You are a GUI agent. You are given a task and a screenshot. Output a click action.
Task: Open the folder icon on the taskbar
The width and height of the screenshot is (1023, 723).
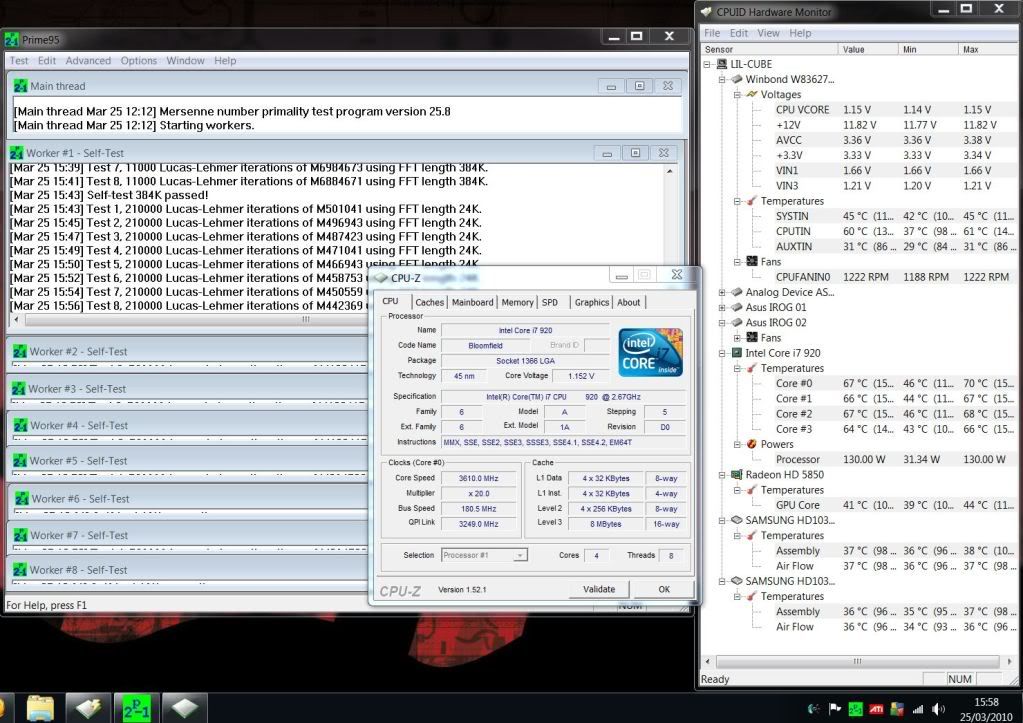pyautogui.click(x=40, y=708)
